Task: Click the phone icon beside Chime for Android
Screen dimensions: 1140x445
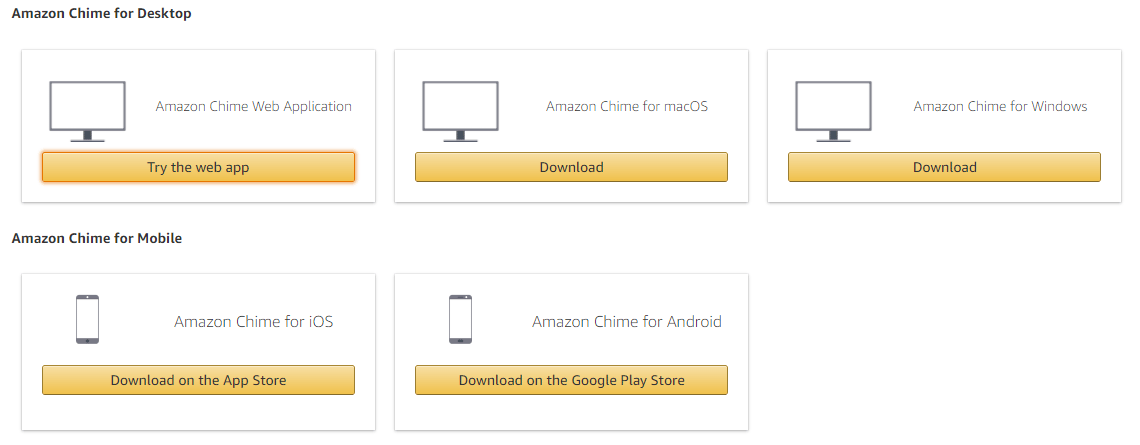Action: pyautogui.click(x=460, y=319)
